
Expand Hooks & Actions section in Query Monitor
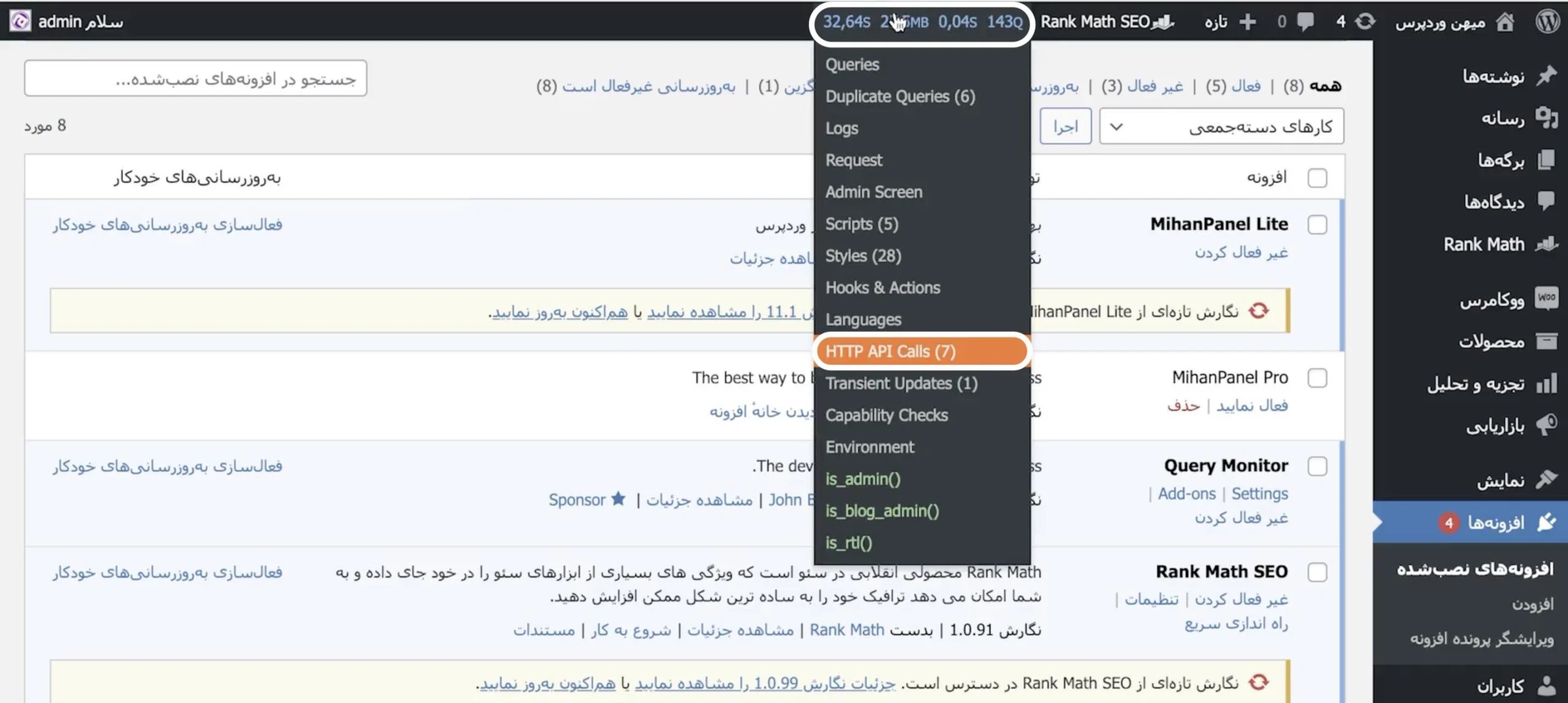[882, 287]
